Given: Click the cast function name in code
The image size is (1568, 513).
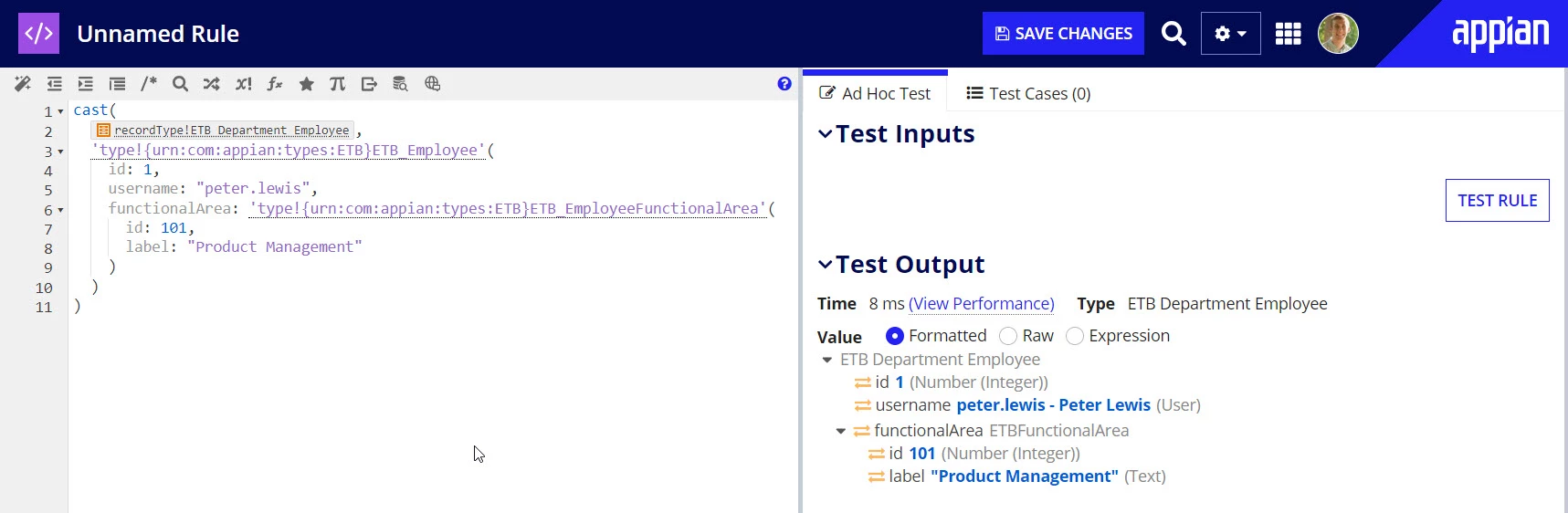Looking at the screenshot, I should (90, 110).
